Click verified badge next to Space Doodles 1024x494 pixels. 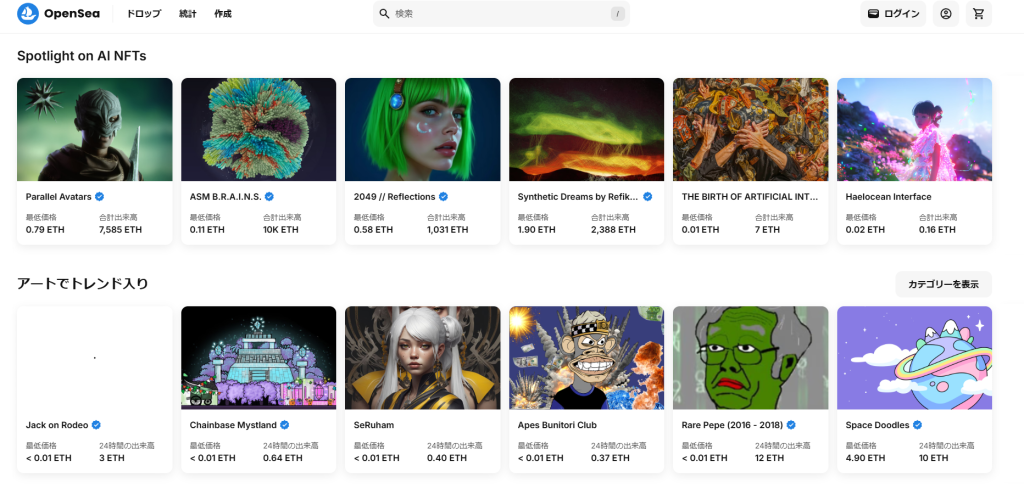[915, 425]
